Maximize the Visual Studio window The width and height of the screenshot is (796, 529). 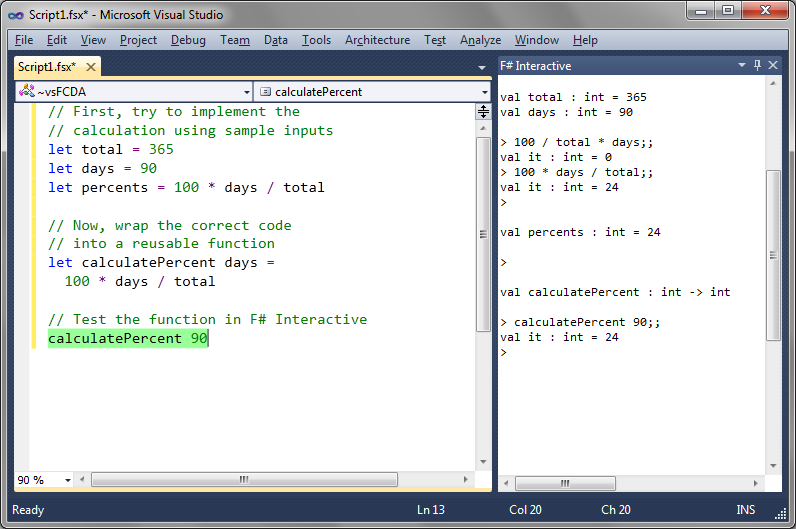point(727,11)
